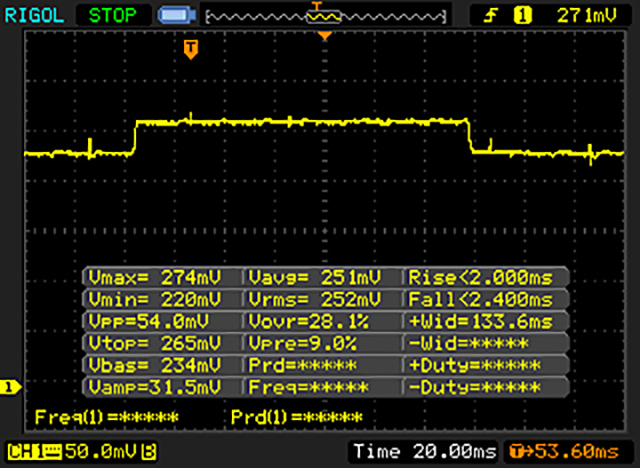Image resolution: width=640 pixels, height=468 pixels.
Task: Click the Fall<2.400ms measurement
Action: (x=480, y=300)
